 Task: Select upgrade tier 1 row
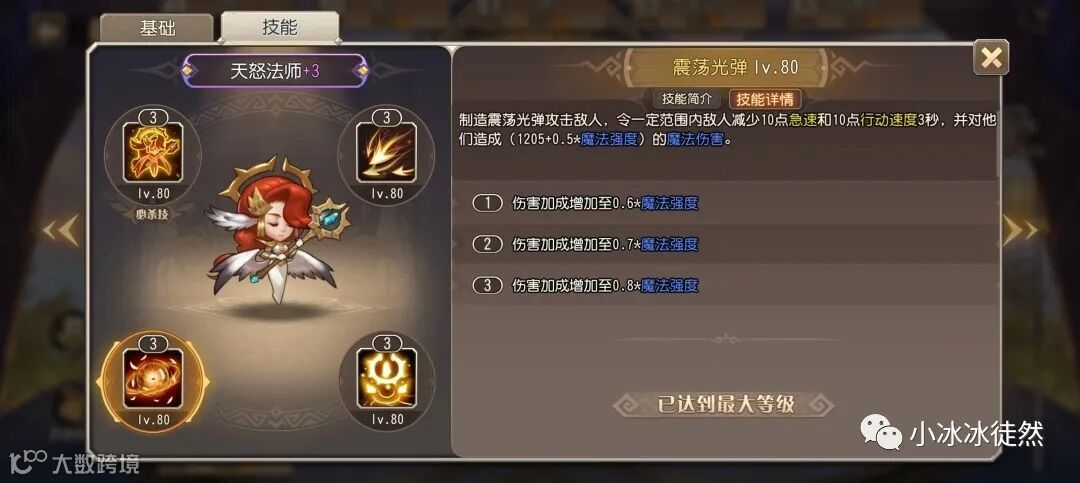coord(726,203)
